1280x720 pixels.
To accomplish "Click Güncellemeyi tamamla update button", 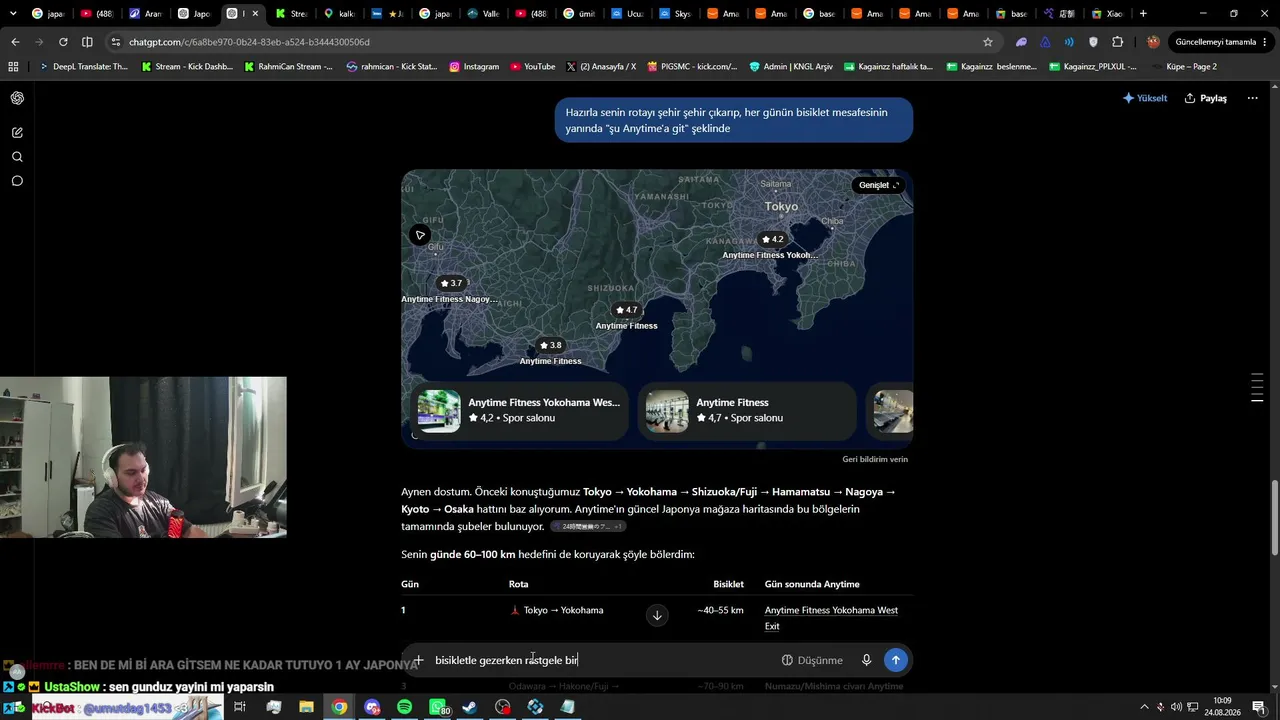I will [1214, 42].
